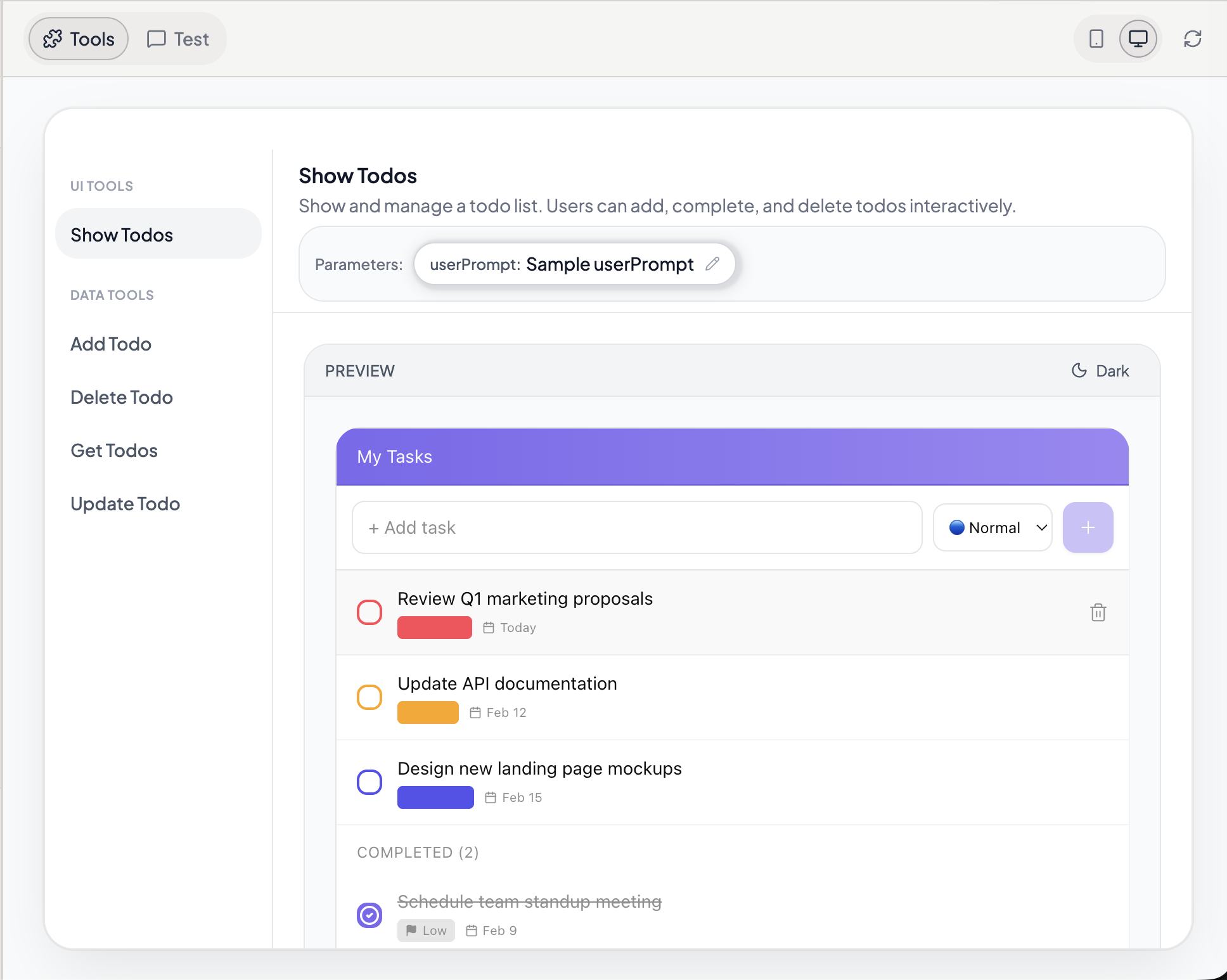The width and height of the screenshot is (1227, 980).
Task: Select Delete Todo data tool
Action: tap(122, 397)
